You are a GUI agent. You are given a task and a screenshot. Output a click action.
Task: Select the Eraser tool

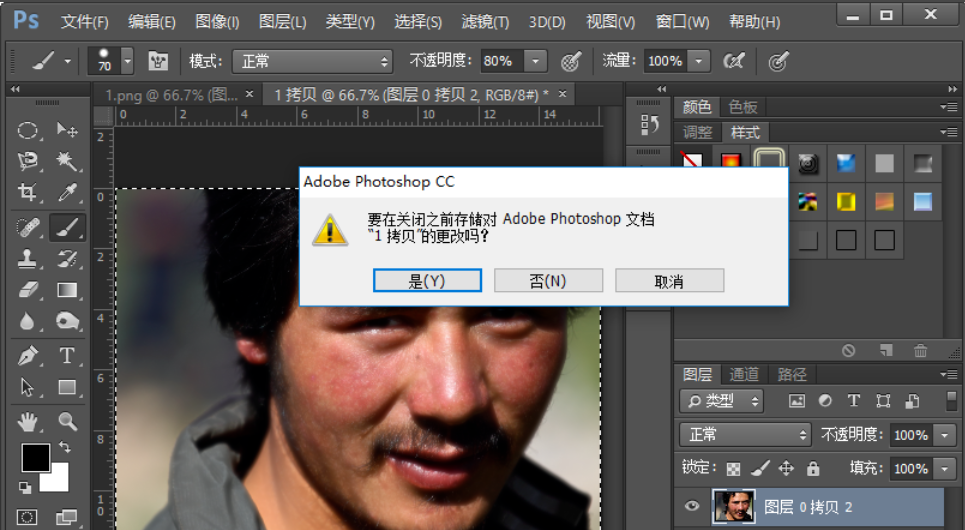pyautogui.click(x=28, y=289)
